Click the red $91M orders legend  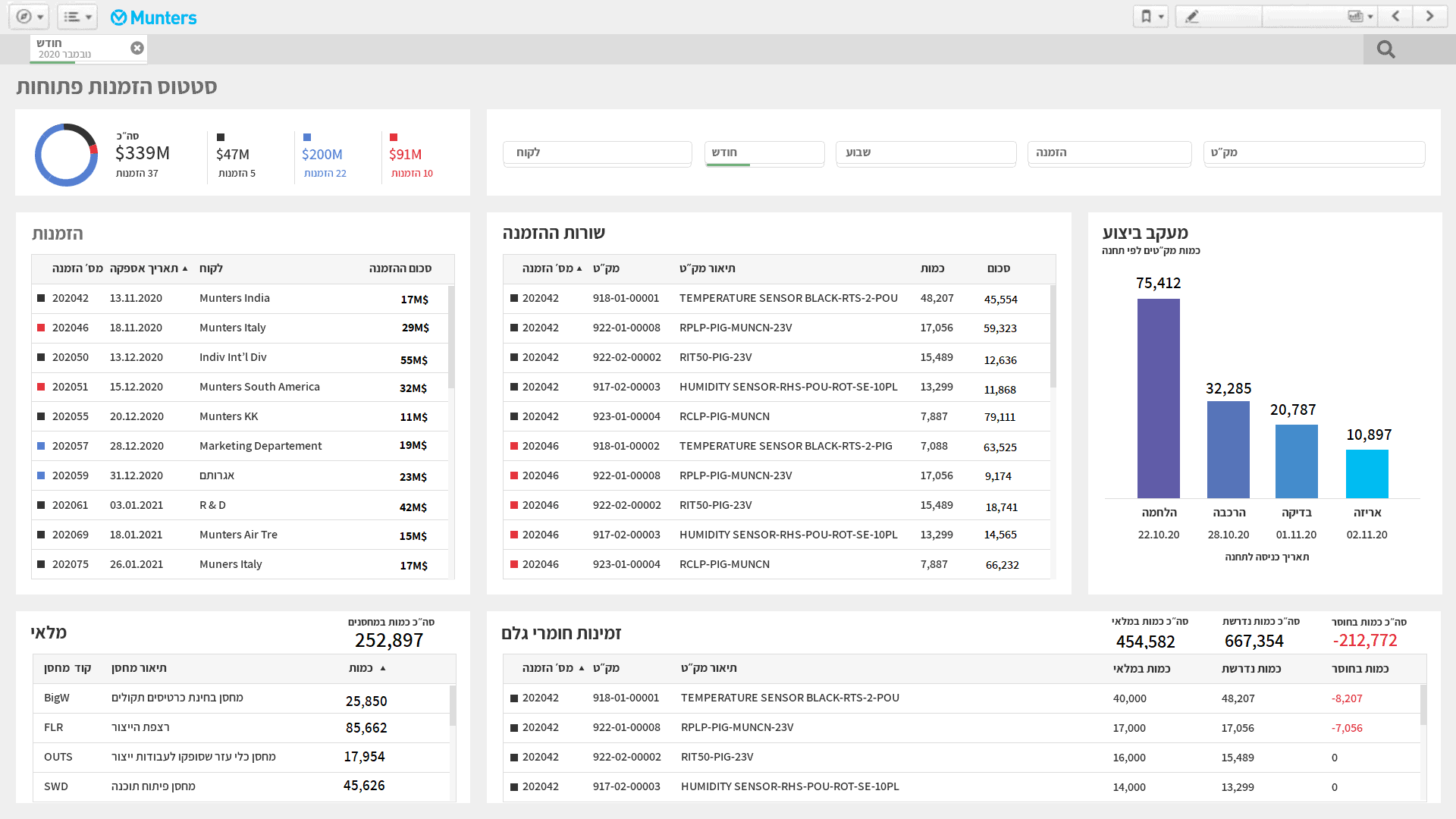[x=406, y=155]
